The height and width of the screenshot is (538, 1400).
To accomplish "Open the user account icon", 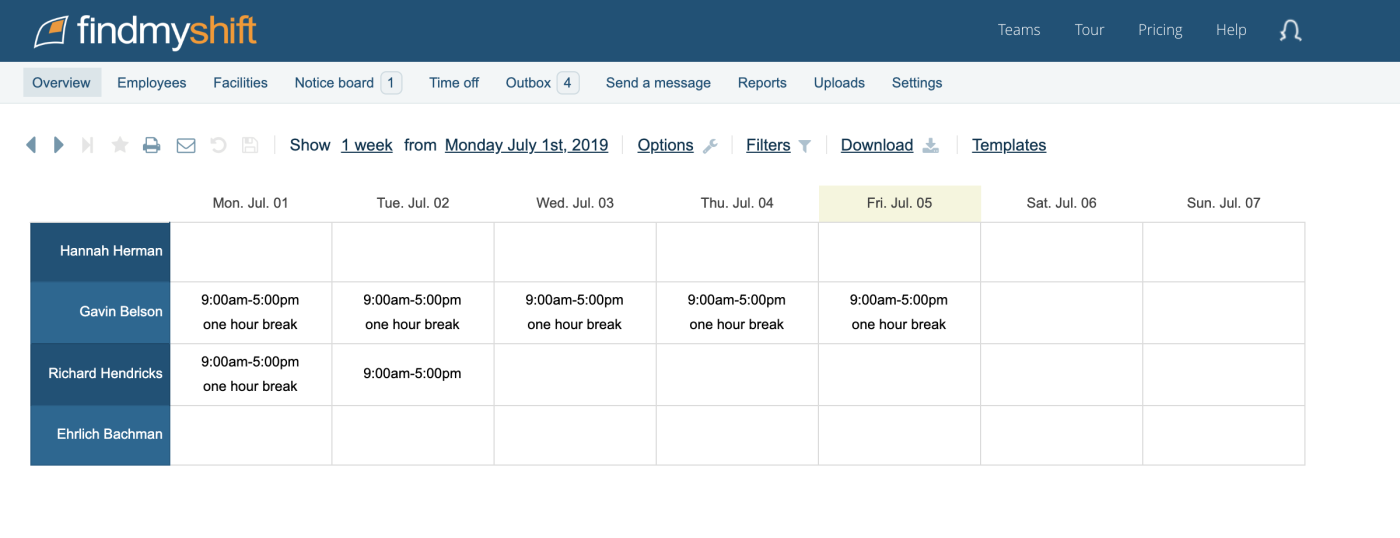I will [1291, 30].
